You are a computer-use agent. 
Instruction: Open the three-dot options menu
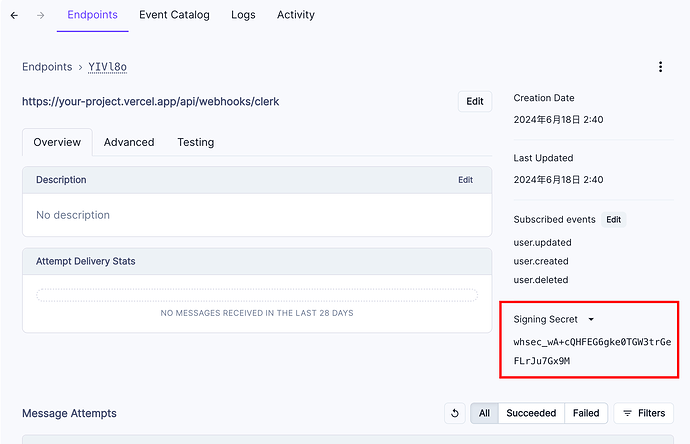click(x=660, y=67)
